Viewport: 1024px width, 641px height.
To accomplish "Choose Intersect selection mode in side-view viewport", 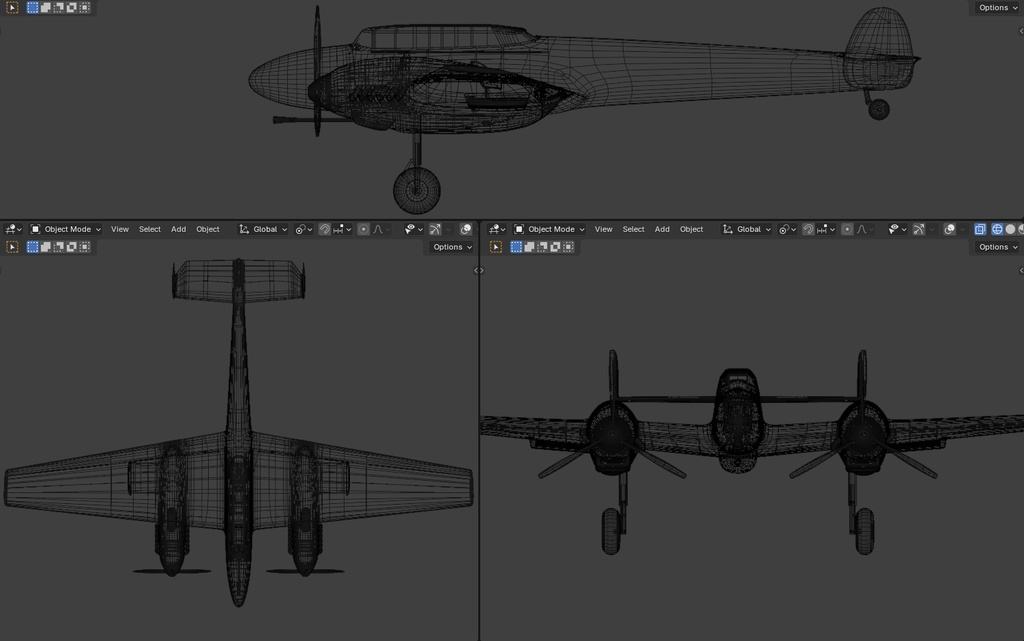I will pos(85,8).
